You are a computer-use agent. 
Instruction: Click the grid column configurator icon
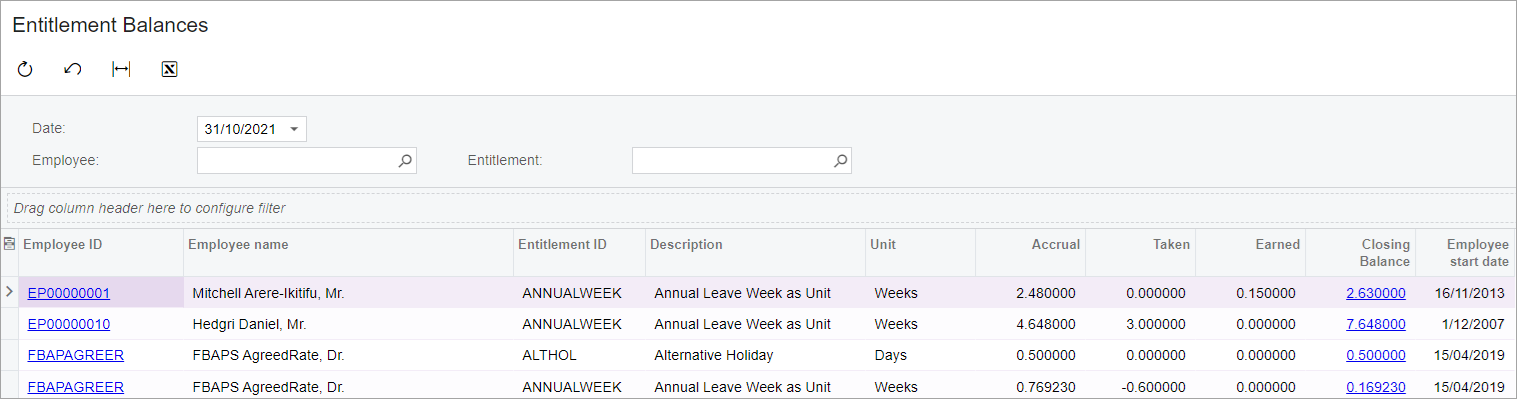[9, 244]
